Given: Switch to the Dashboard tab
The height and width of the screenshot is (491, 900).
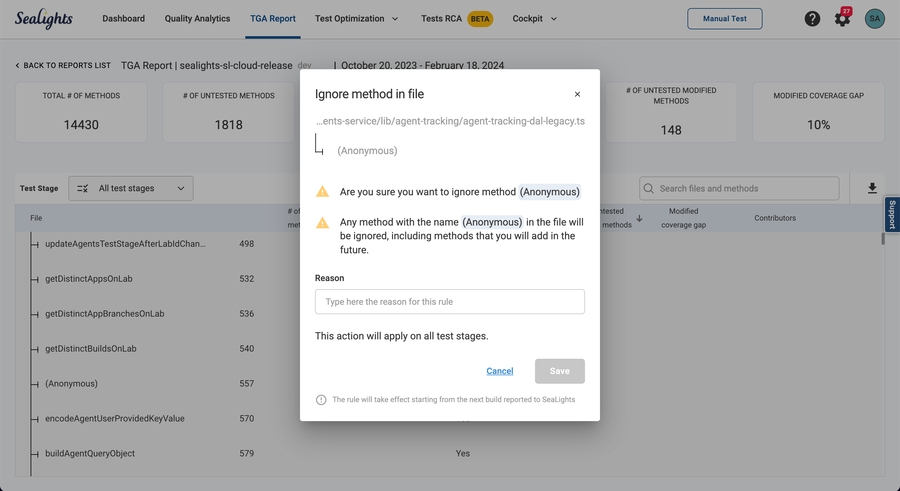Looking at the screenshot, I should coord(123,18).
